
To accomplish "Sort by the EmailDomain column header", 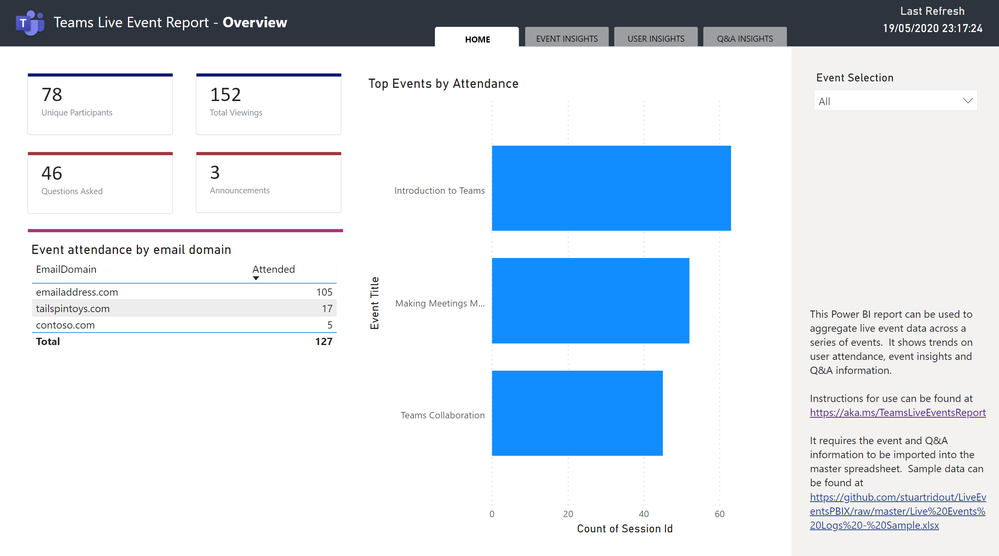I will pyautogui.click(x=66, y=269).
